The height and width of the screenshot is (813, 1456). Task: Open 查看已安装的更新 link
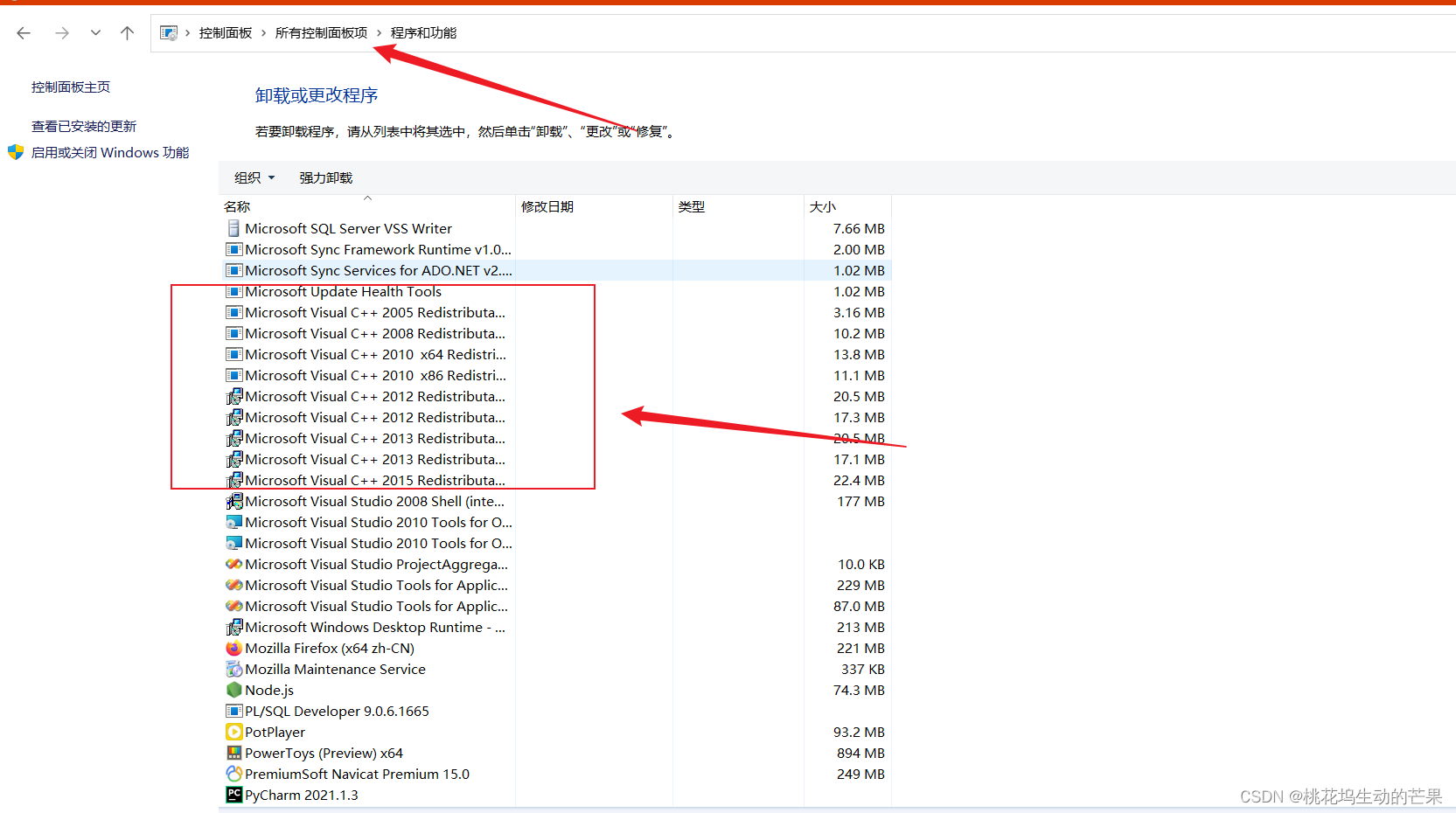(x=84, y=127)
